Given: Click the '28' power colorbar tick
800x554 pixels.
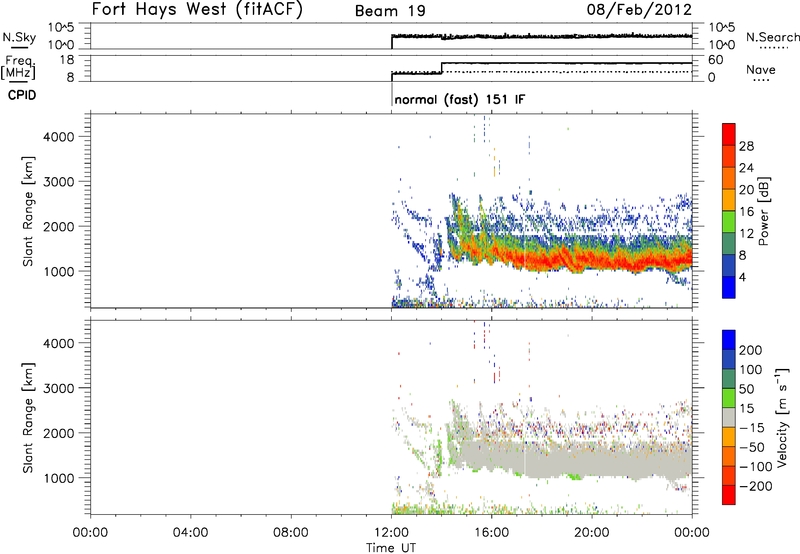Looking at the screenshot, I should 746,146.
